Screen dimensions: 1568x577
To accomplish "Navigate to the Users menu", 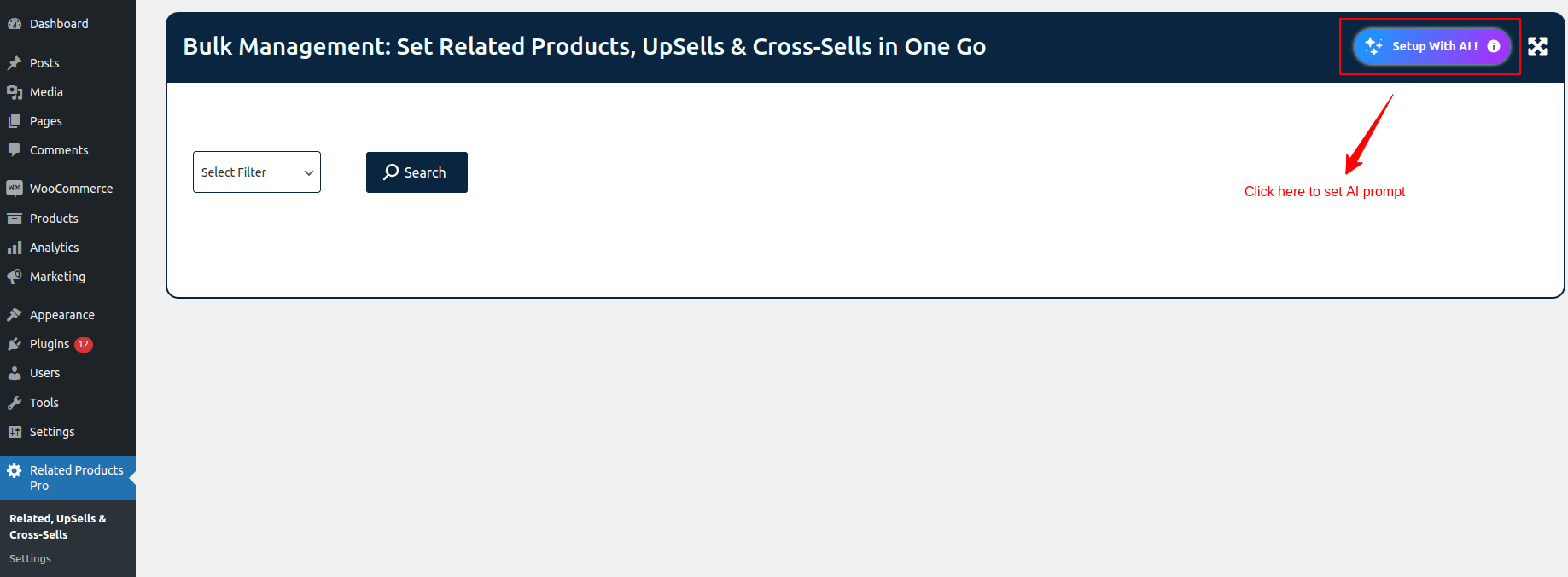I will click(44, 373).
